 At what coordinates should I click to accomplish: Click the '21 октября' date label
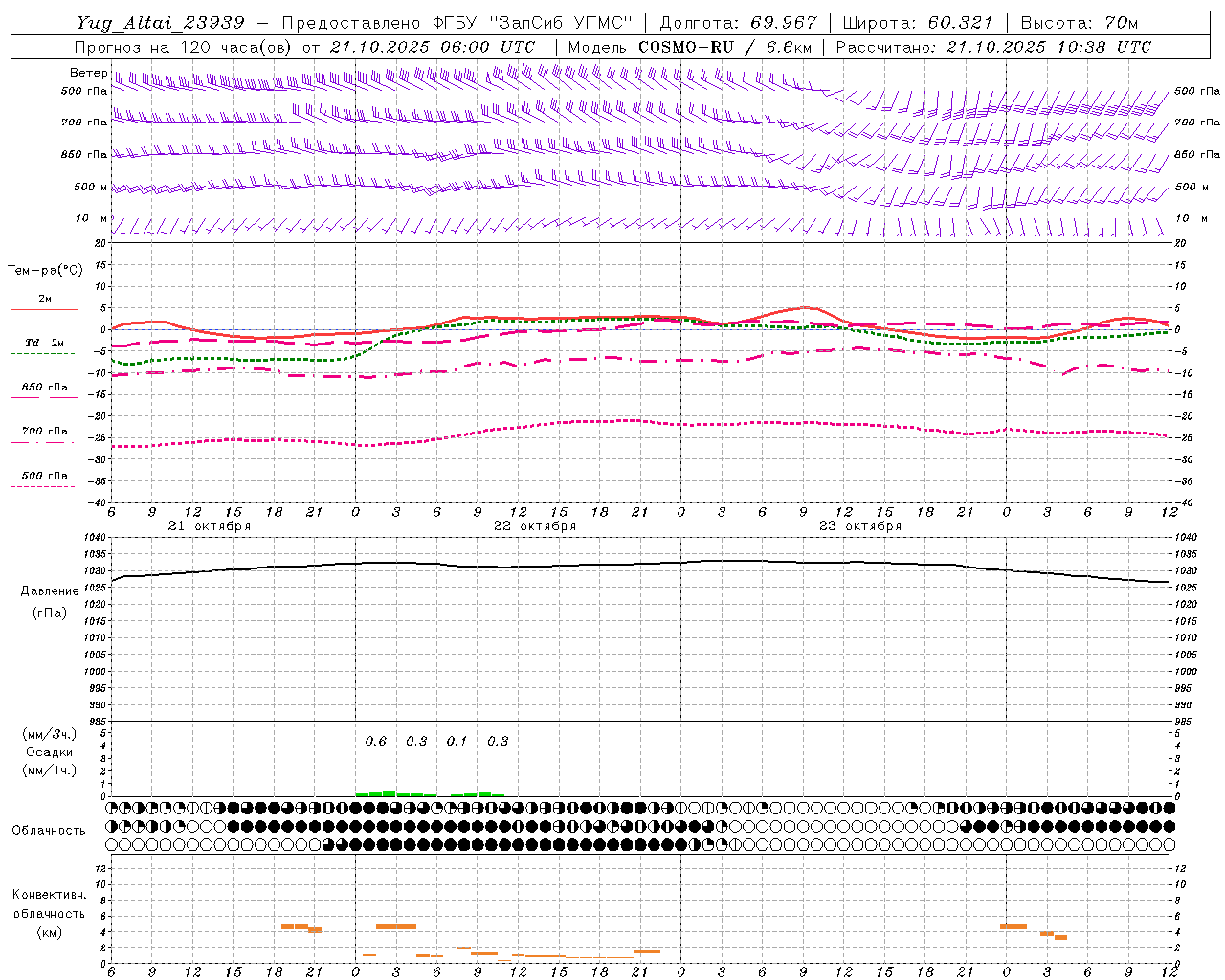point(210,526)
